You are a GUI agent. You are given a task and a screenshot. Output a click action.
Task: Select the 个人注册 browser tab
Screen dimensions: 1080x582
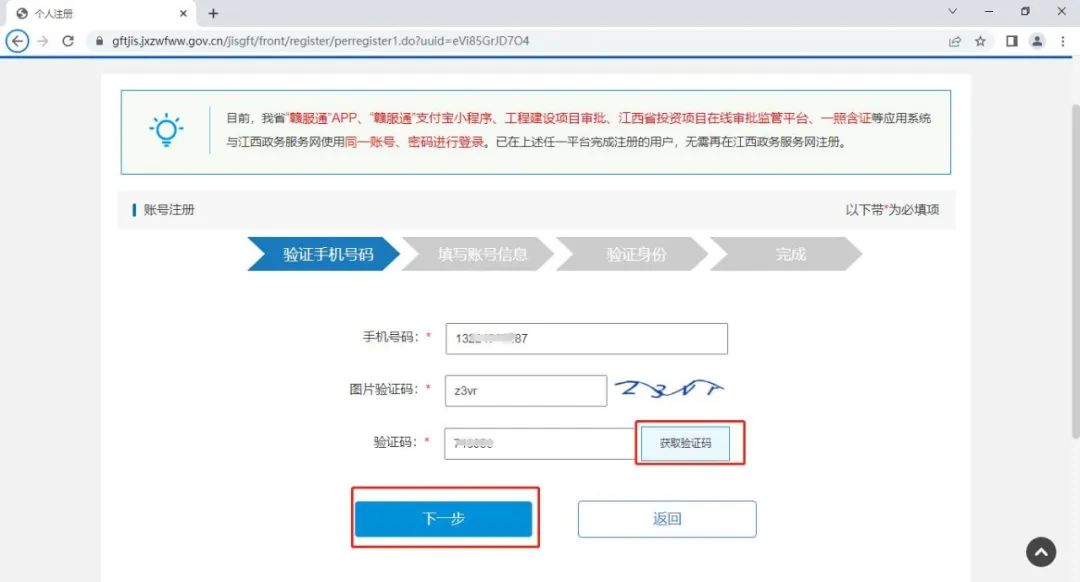click(x=95, y=13)
